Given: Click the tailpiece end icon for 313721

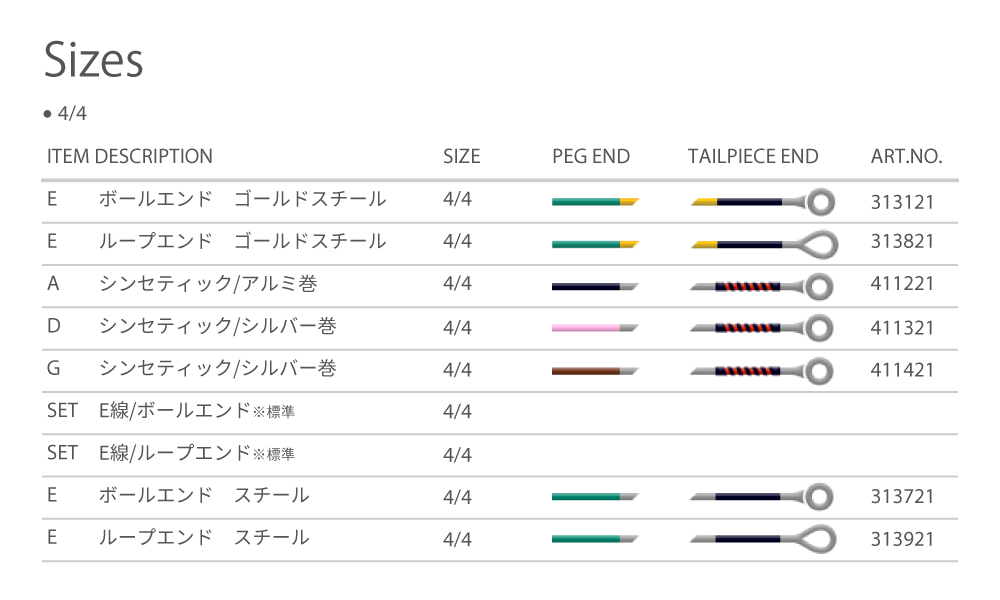Looking at the screenshot, I should pos(762,496).
